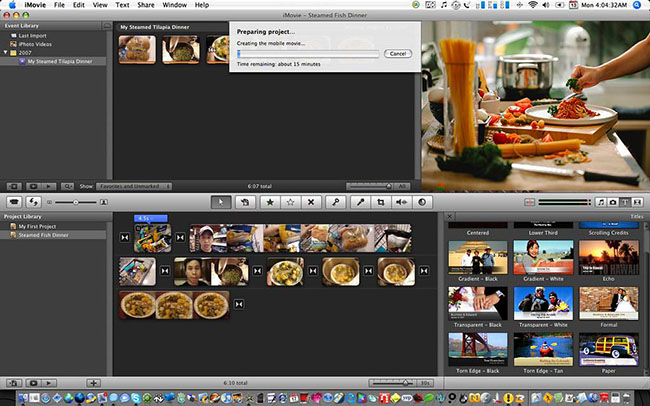This screenshot has height=406, width=650.
Task: Adjust the clip thumbnail size slider
Action: (76, 202)
